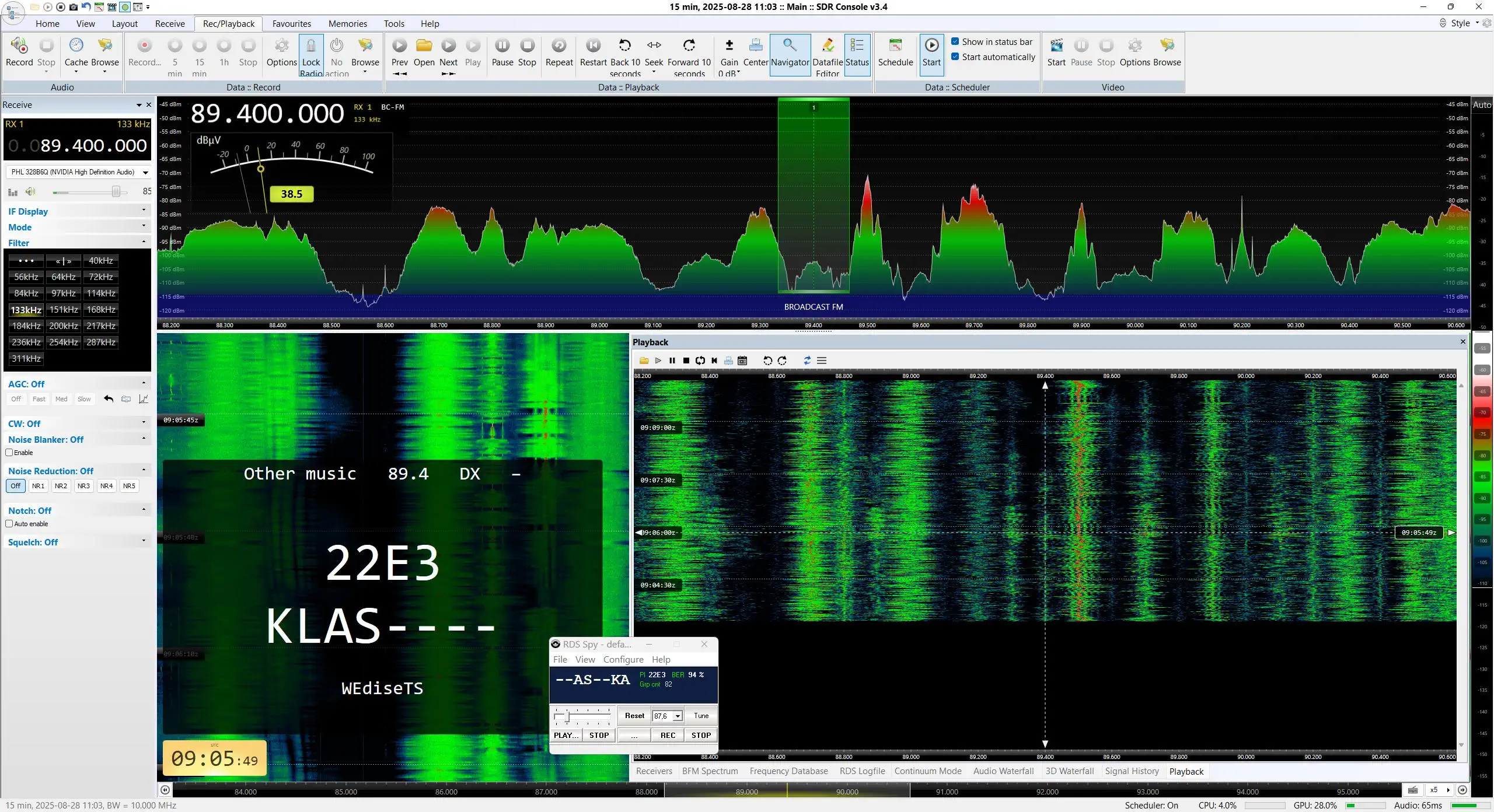The image size is (1494, 812).
Task: Enable the Noise Blanker checkbox
Action: pos(9,453)
